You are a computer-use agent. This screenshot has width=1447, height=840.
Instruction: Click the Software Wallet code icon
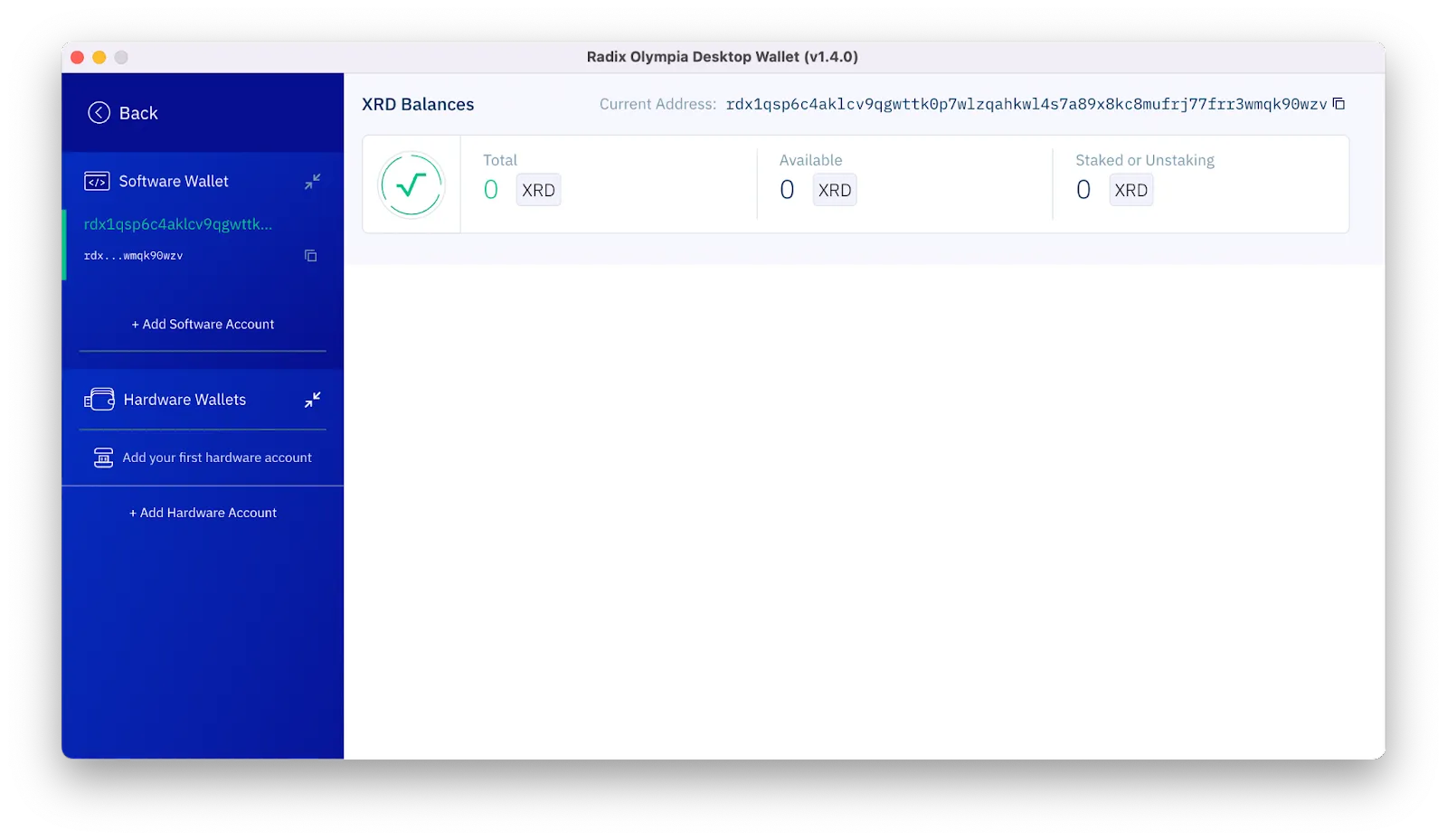(97, 182)
